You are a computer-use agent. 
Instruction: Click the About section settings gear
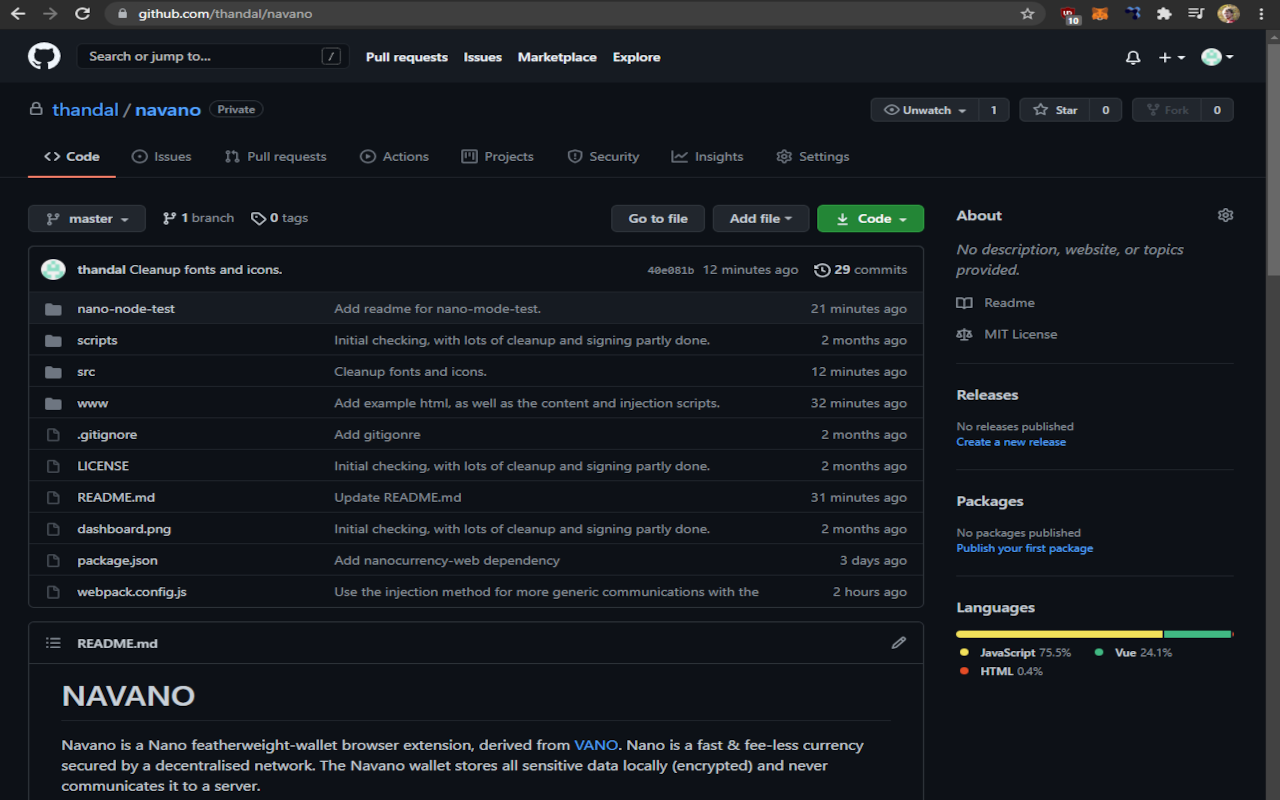[1225, 215]
